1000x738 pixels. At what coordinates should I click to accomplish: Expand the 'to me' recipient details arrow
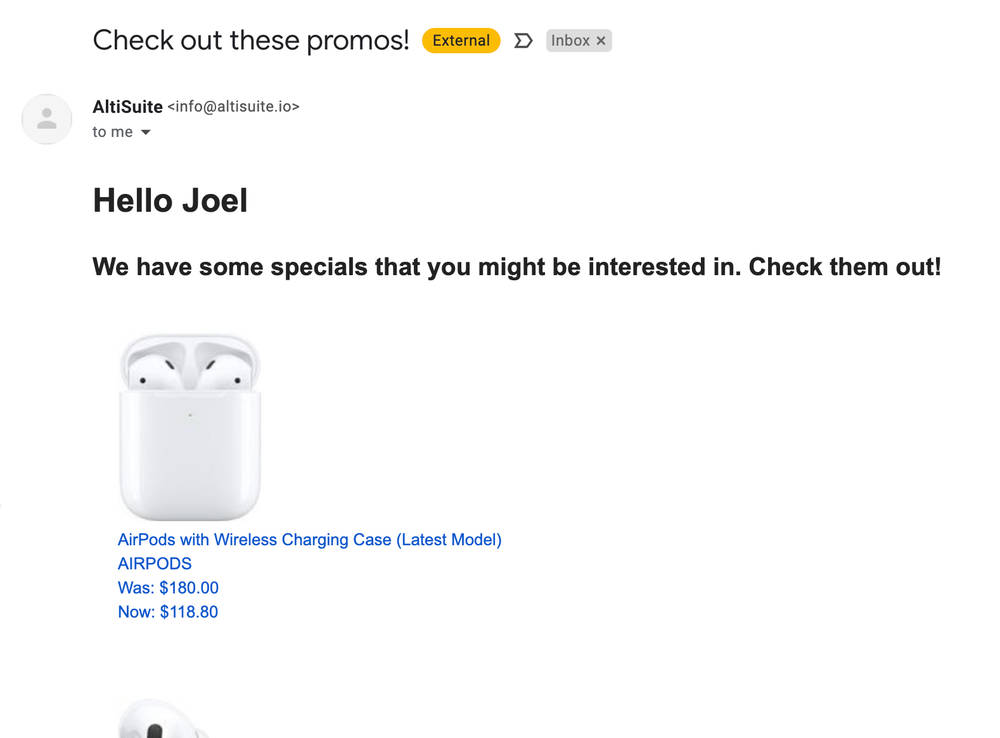tap(146, 132)
